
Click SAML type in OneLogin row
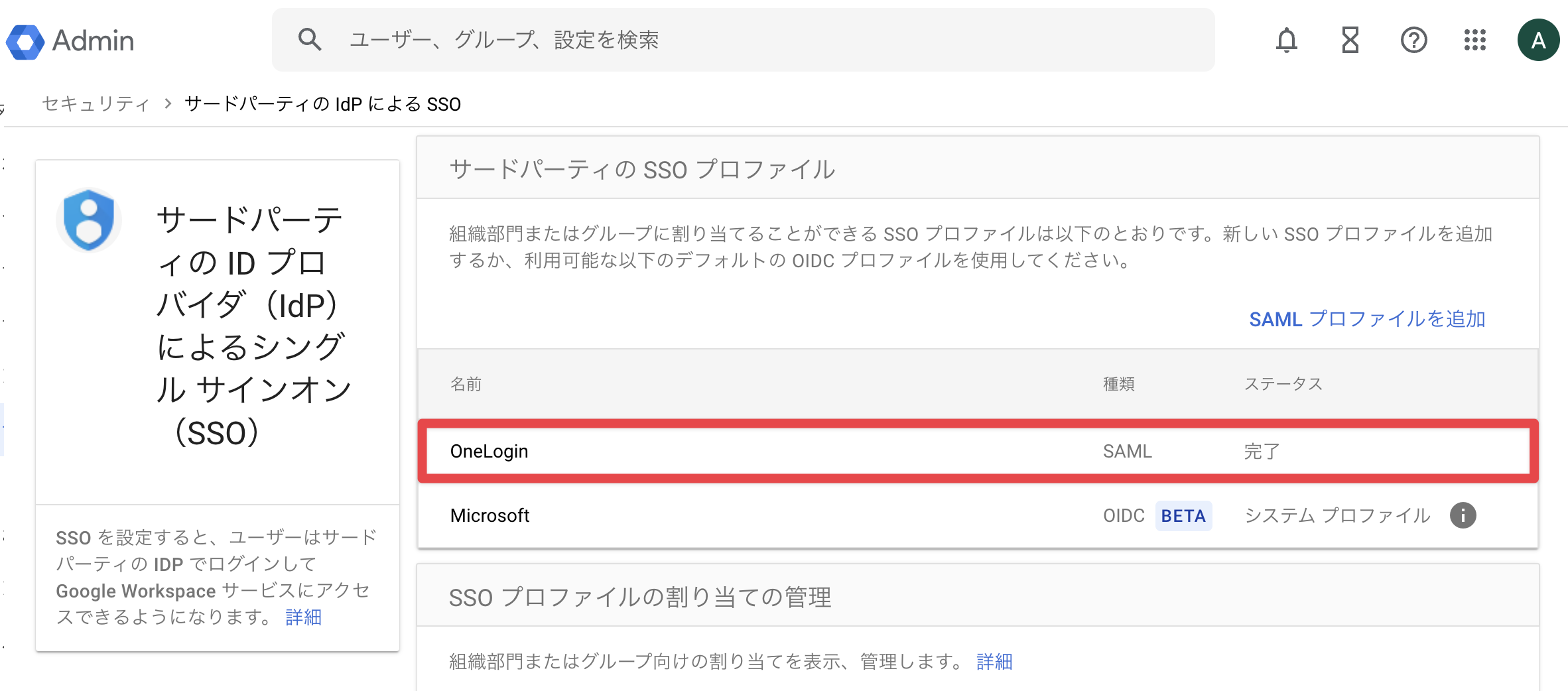click(1127, 452)
